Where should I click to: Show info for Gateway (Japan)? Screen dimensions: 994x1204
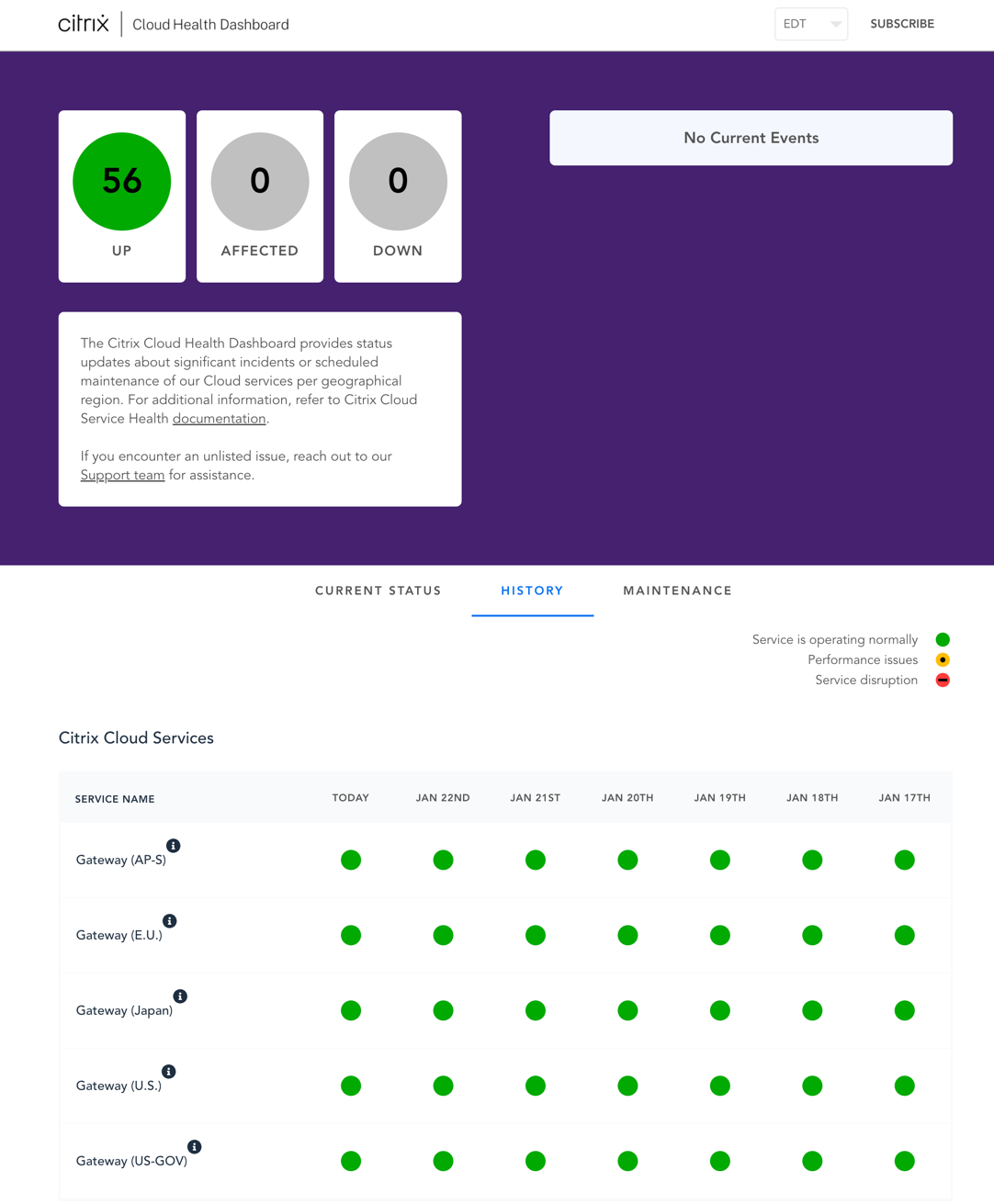point(180,996)
